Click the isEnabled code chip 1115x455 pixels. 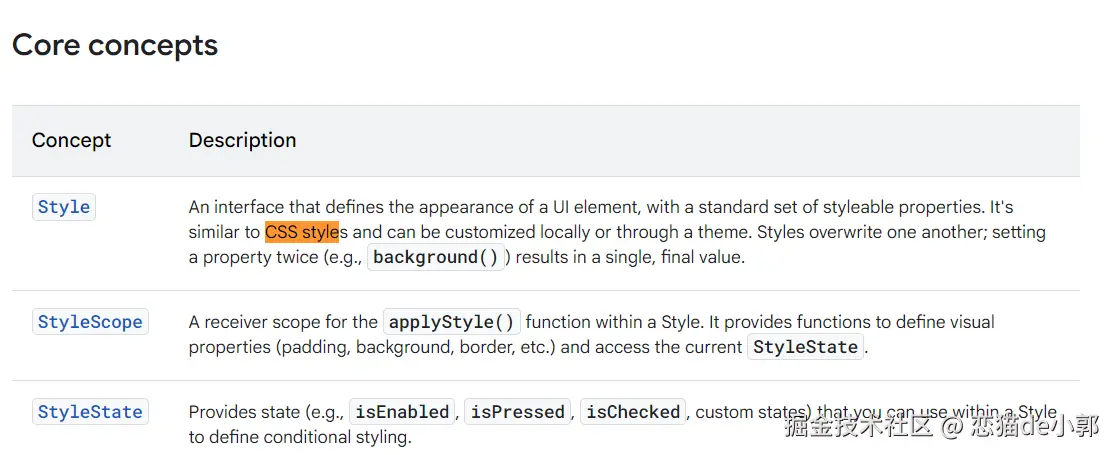pos(402,412)
